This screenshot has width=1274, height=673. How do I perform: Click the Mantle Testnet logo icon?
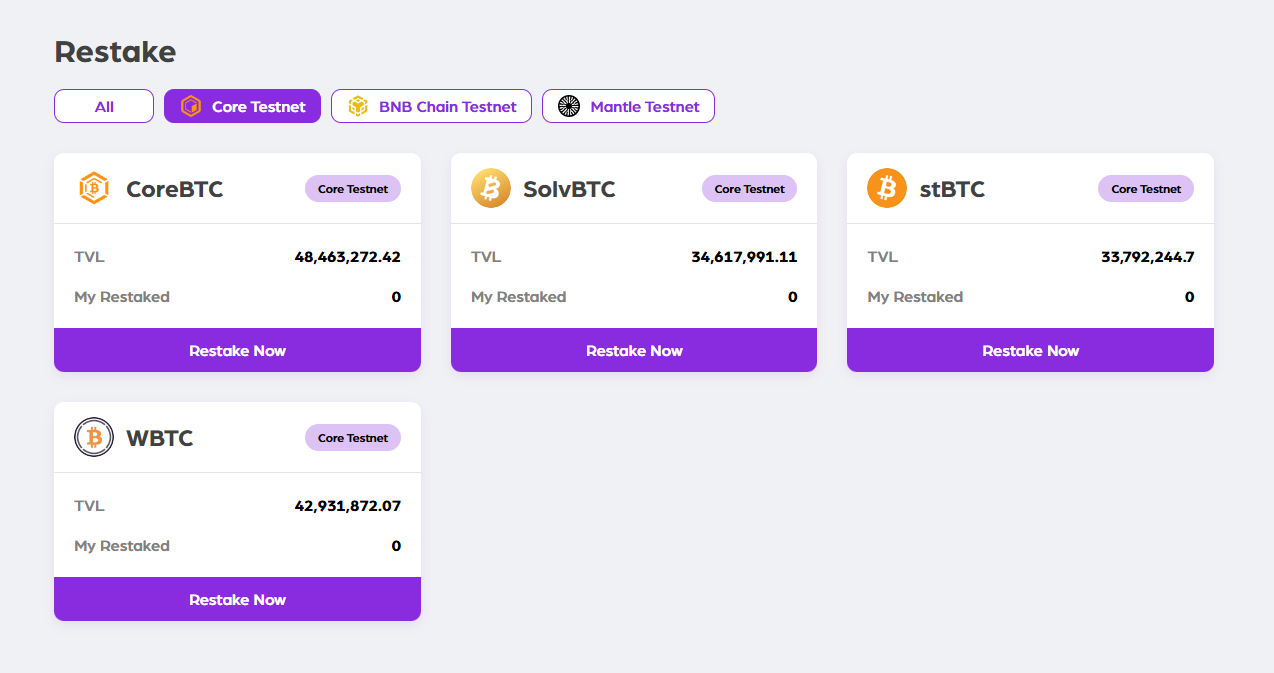(569, 106)
